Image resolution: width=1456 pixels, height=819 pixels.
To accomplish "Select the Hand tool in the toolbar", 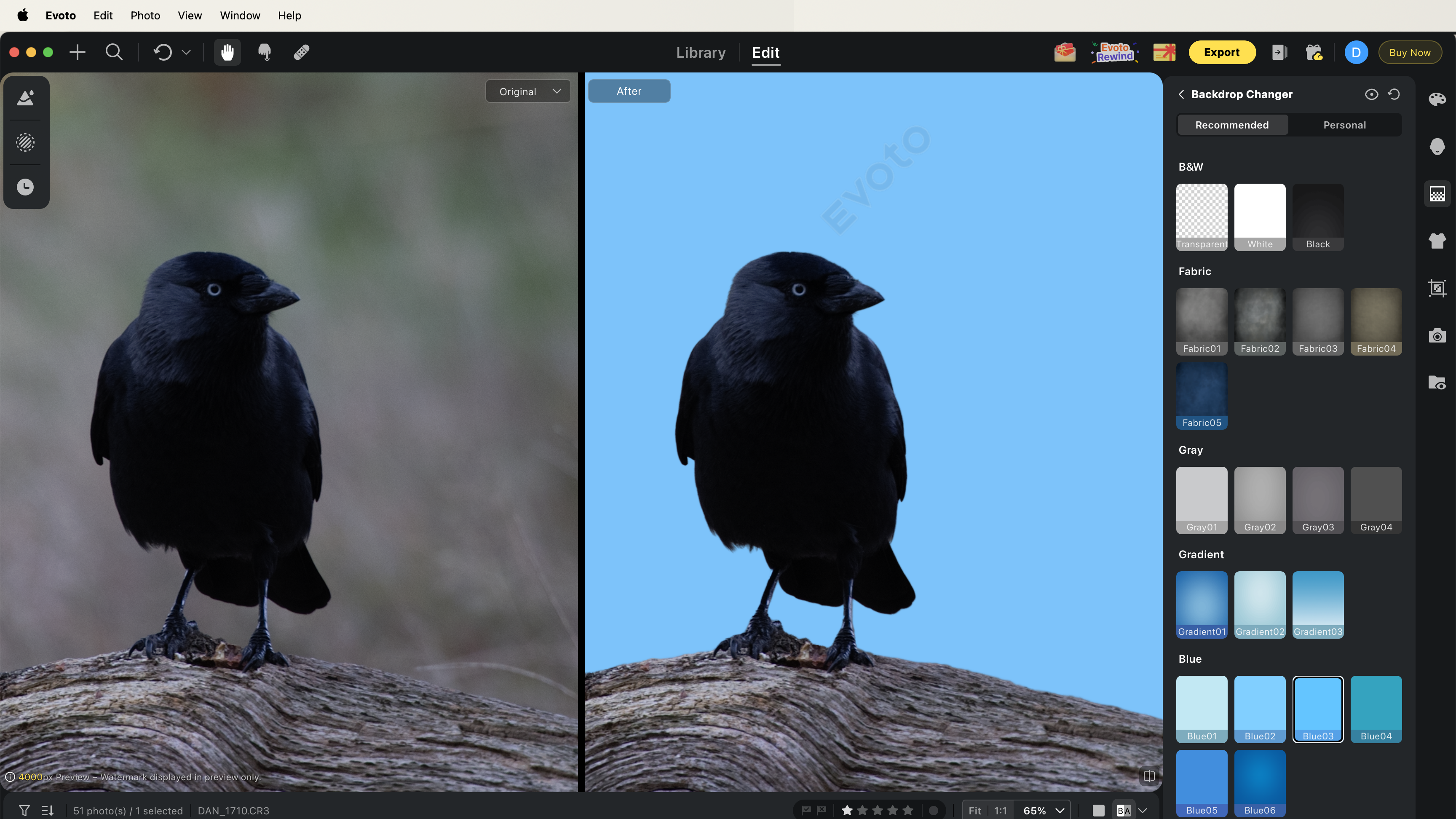I will (227, 52).
